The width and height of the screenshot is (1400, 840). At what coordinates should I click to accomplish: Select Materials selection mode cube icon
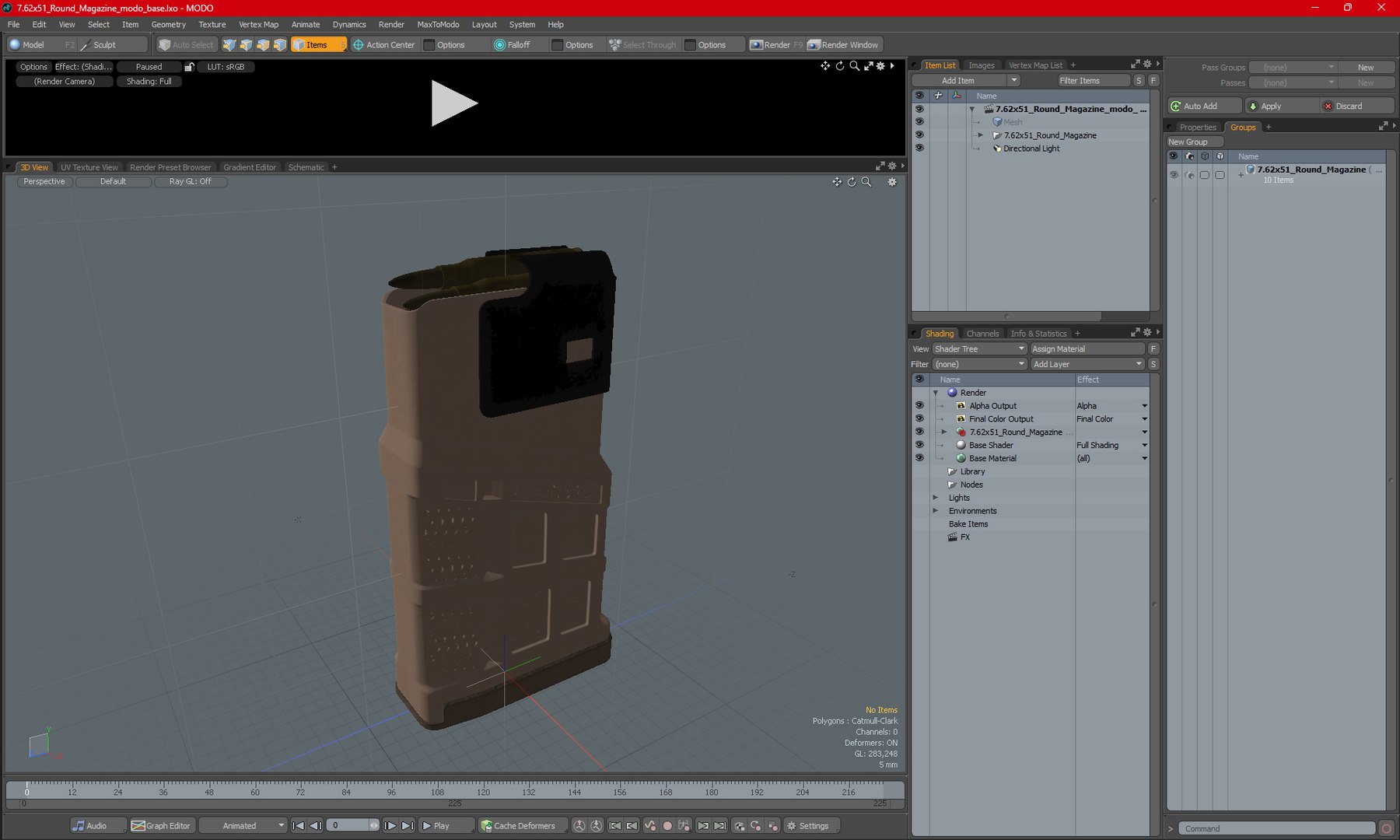click(x=281, y=45)
